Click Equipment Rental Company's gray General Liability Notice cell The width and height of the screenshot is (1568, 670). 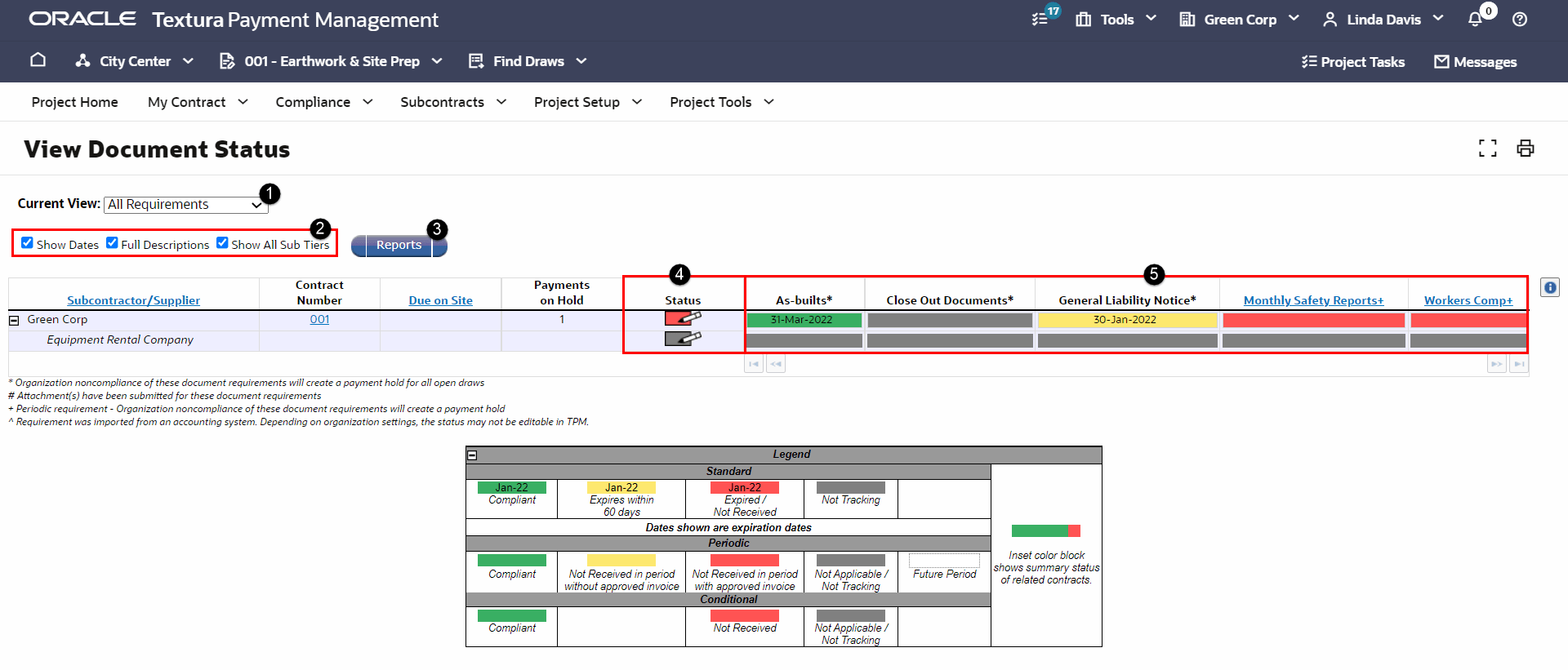pos(1127,340)
